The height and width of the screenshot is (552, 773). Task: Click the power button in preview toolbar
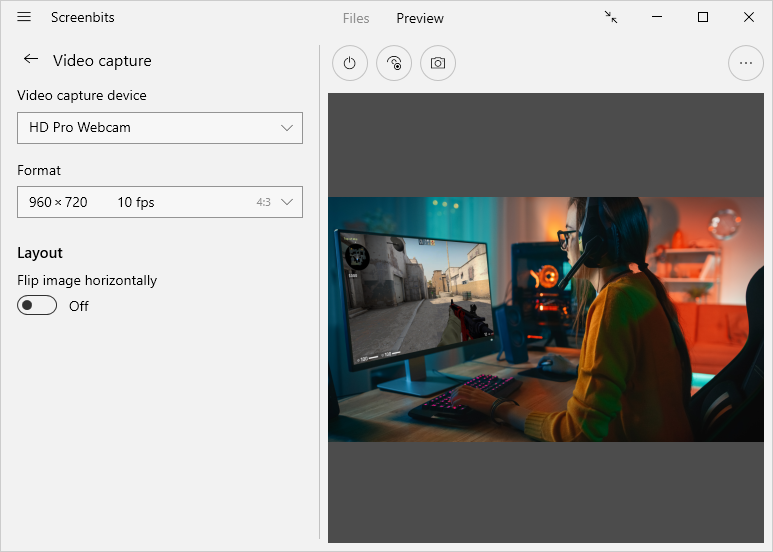[x=350, y=63]
